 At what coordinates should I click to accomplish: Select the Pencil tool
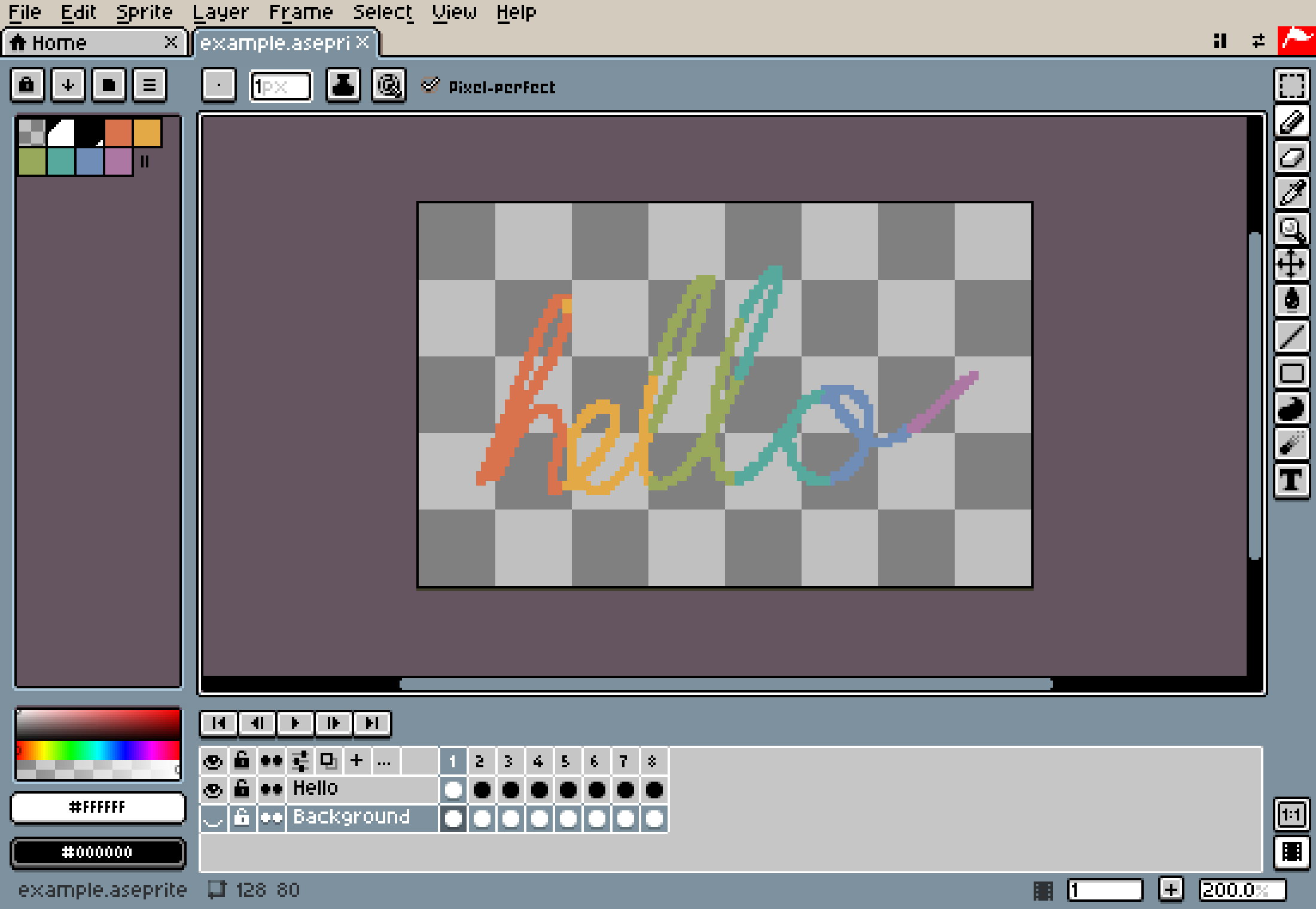1291,121
